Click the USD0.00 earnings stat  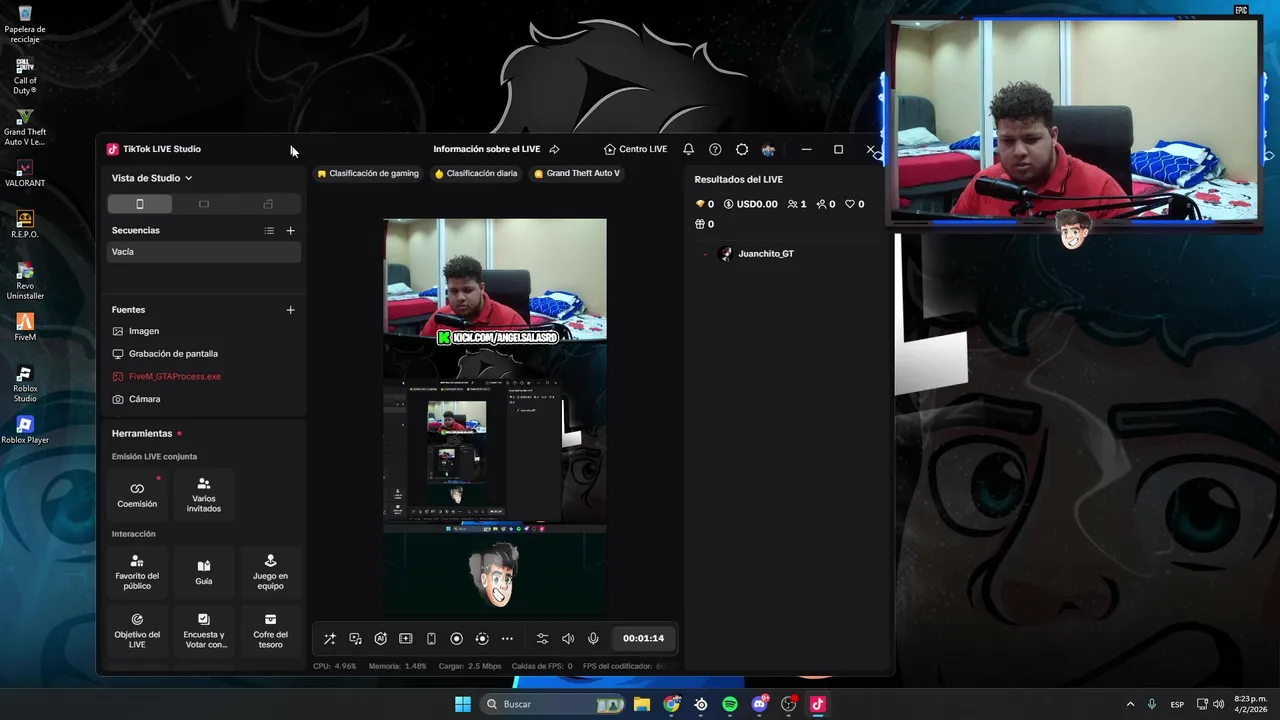[x=750, y=204]
